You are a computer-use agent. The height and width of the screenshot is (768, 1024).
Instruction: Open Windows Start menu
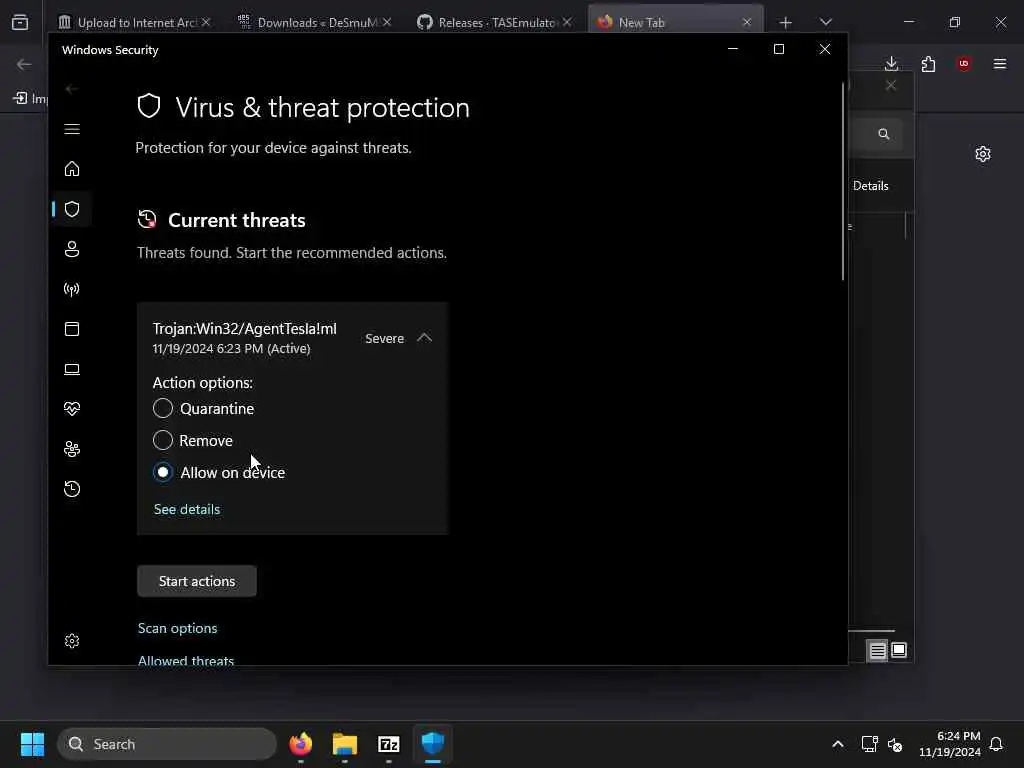tap(32, 744)
